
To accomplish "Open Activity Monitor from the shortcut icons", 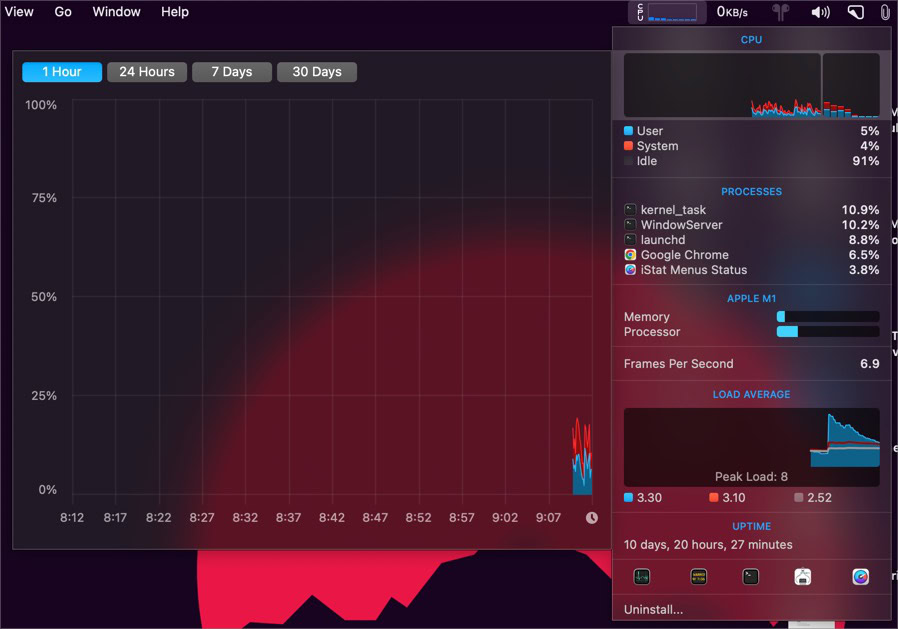I will [x=641, y=577].
